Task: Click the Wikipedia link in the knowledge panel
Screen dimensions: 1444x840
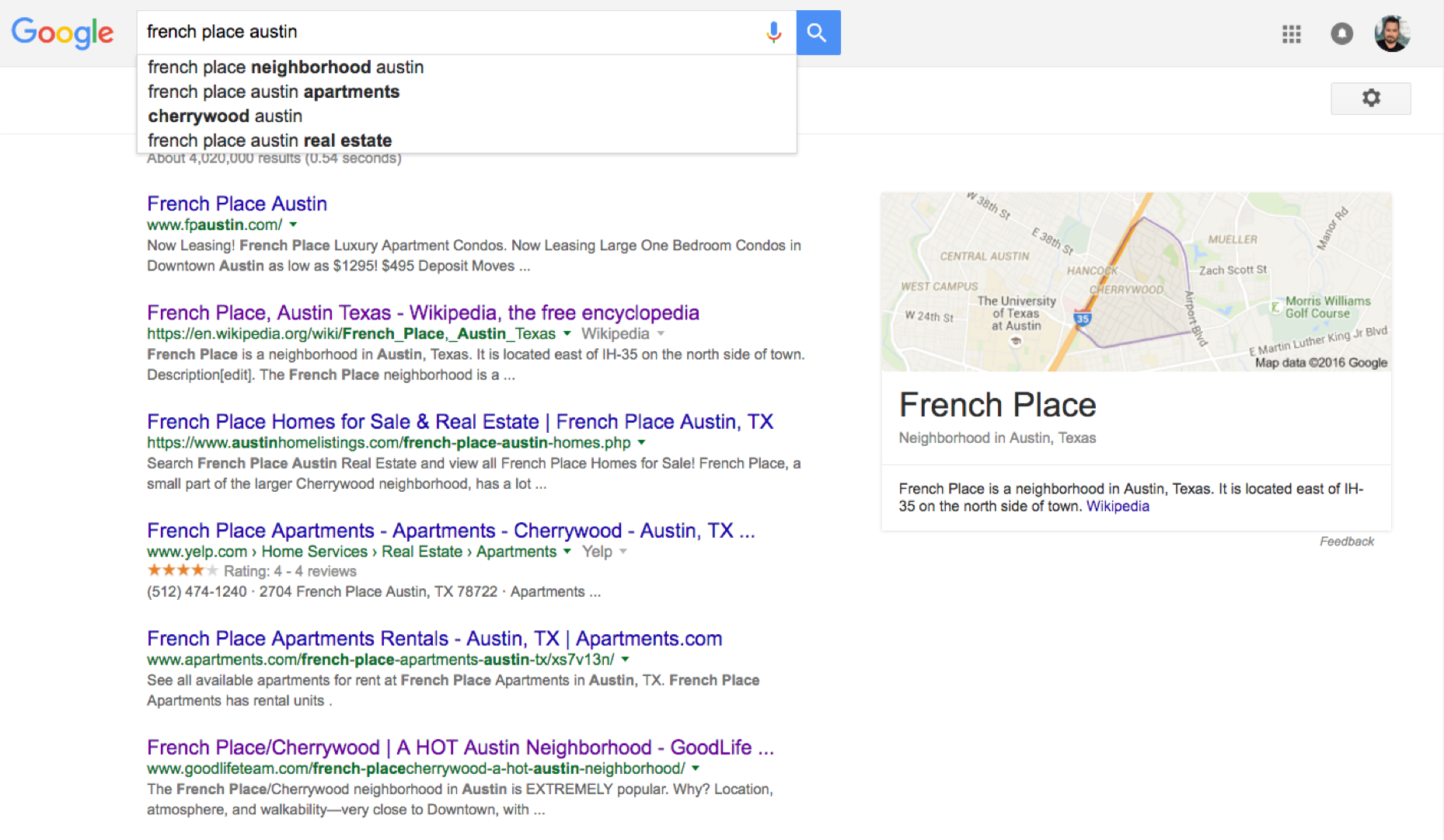Action: point(1117,505)
